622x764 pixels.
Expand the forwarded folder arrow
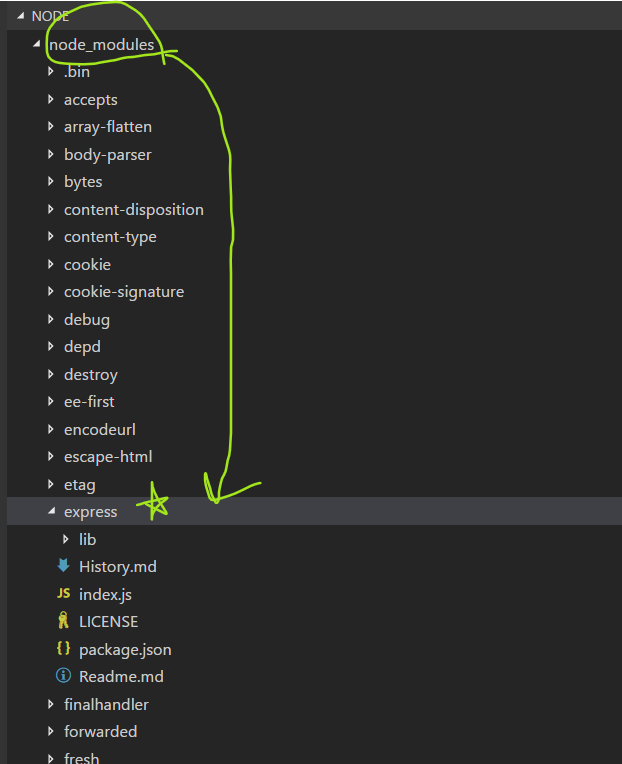(51, 731)
